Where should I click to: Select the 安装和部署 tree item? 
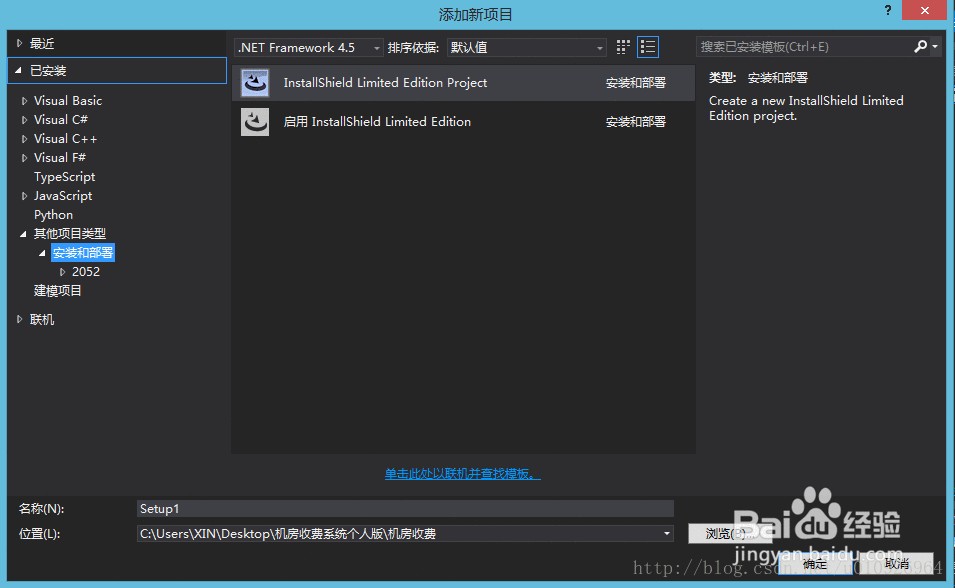click(x=83, y=252)
